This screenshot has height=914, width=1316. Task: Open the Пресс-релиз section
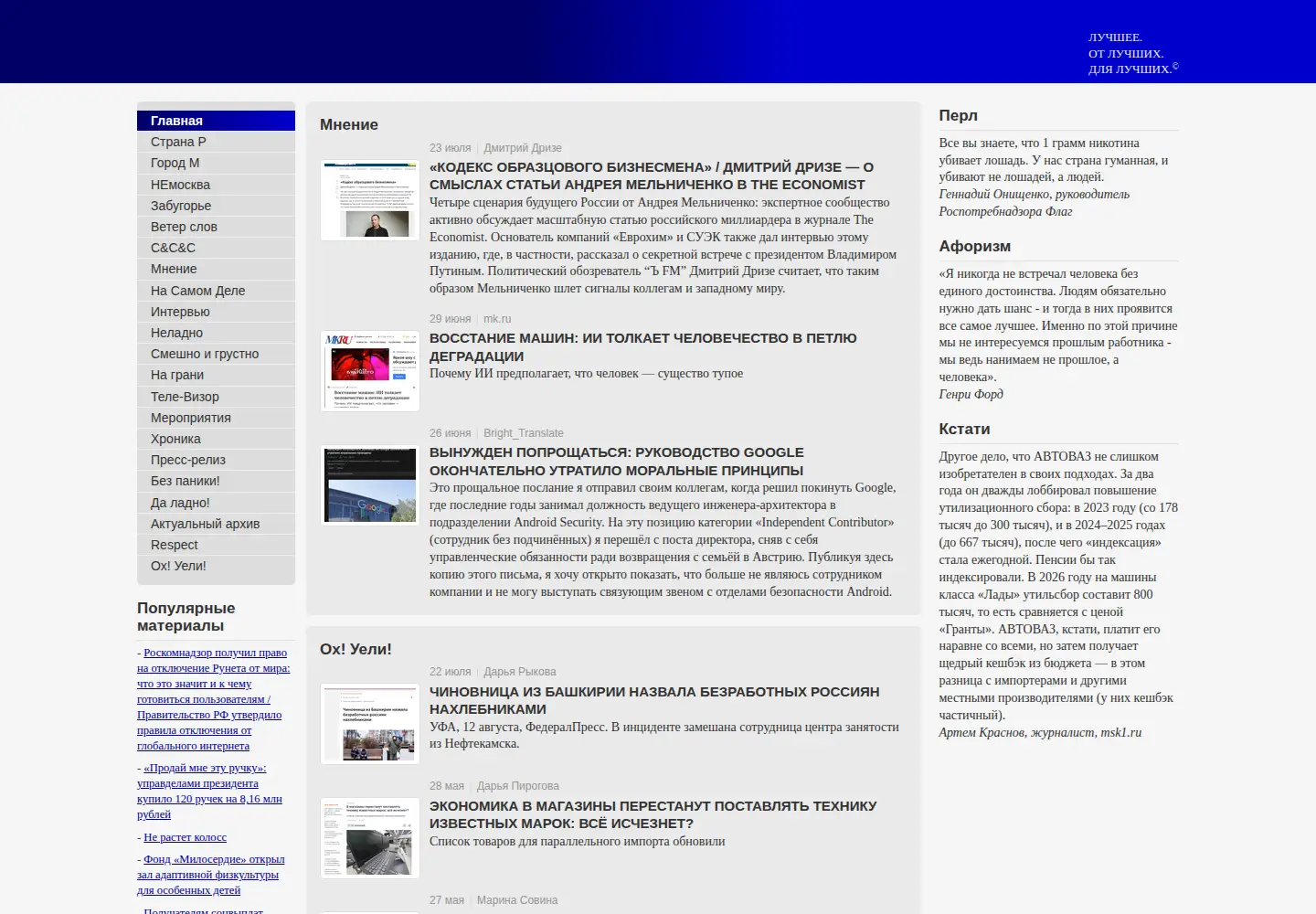click(x=216, y=460)
